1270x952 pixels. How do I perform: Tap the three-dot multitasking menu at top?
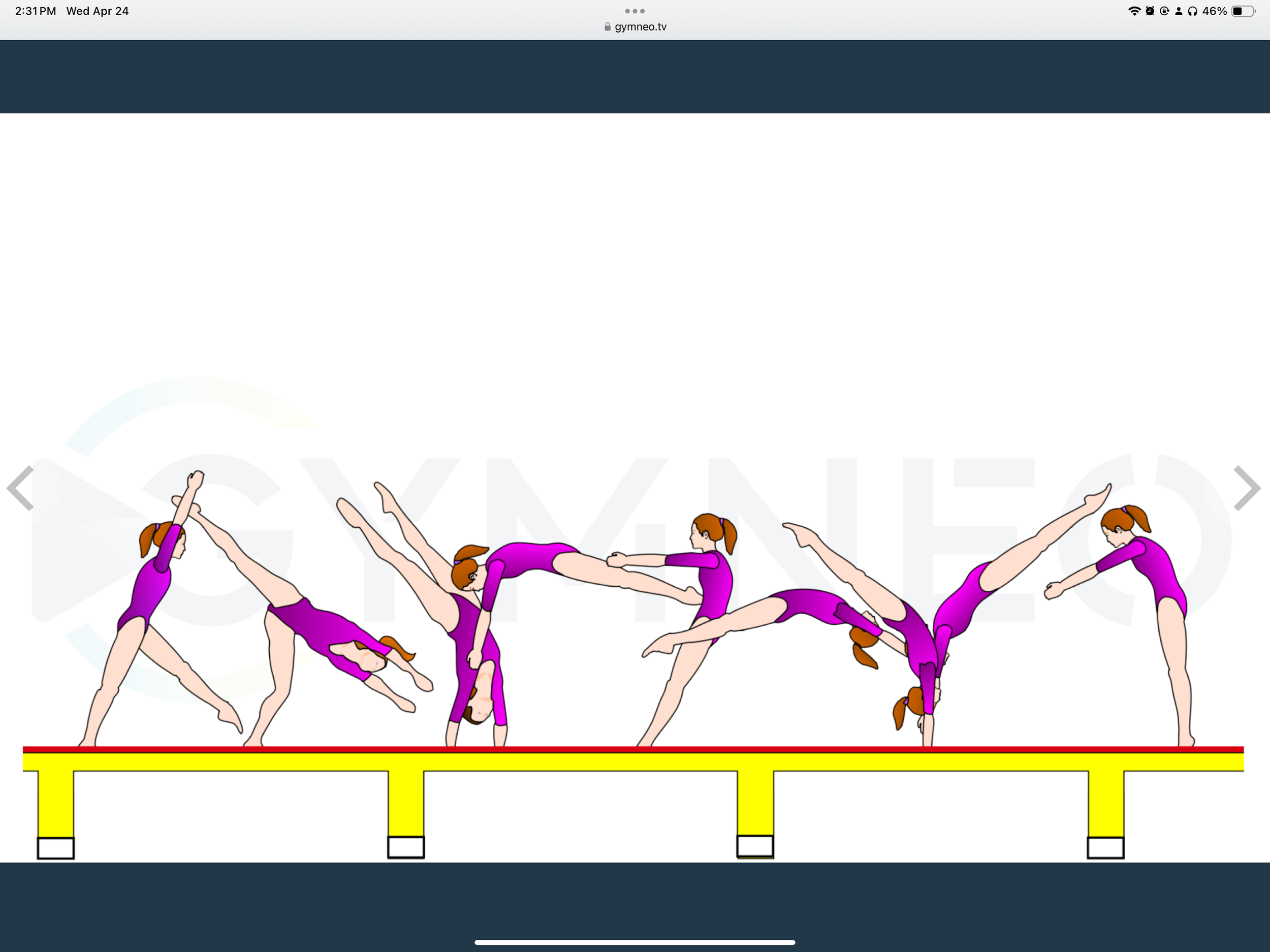[634, 11]
